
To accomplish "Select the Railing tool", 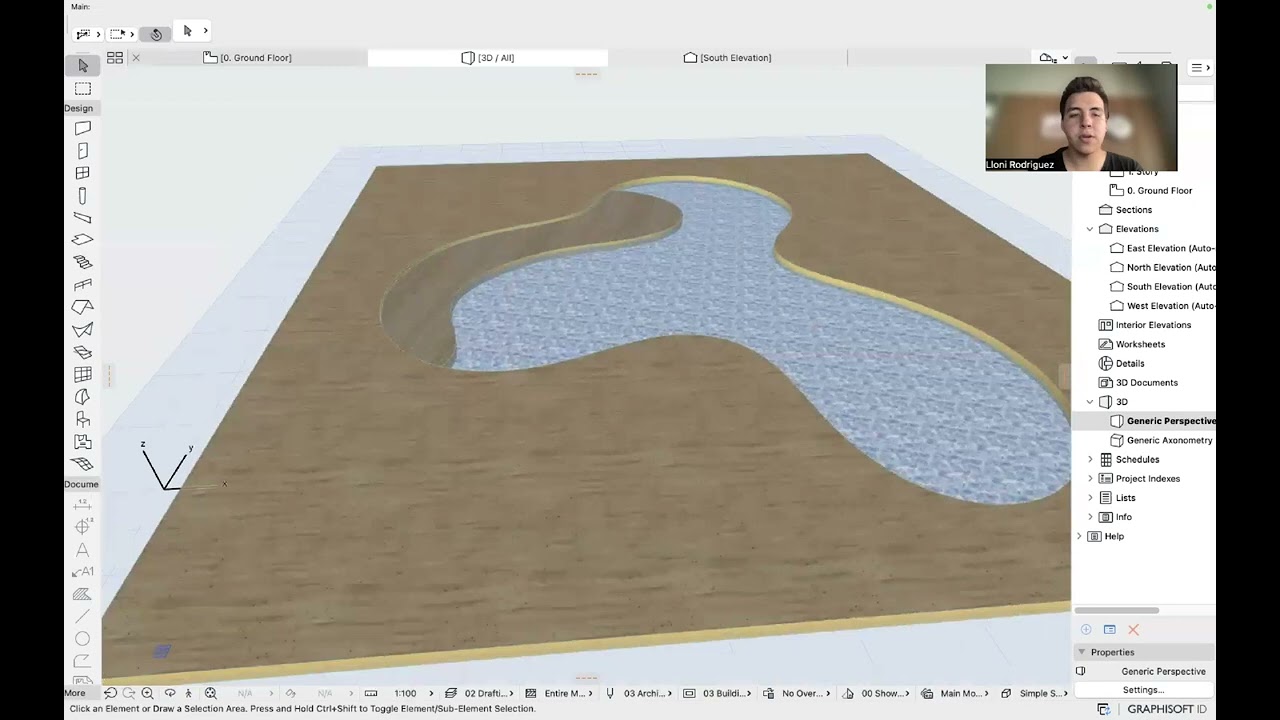I will tap(83, 285).
